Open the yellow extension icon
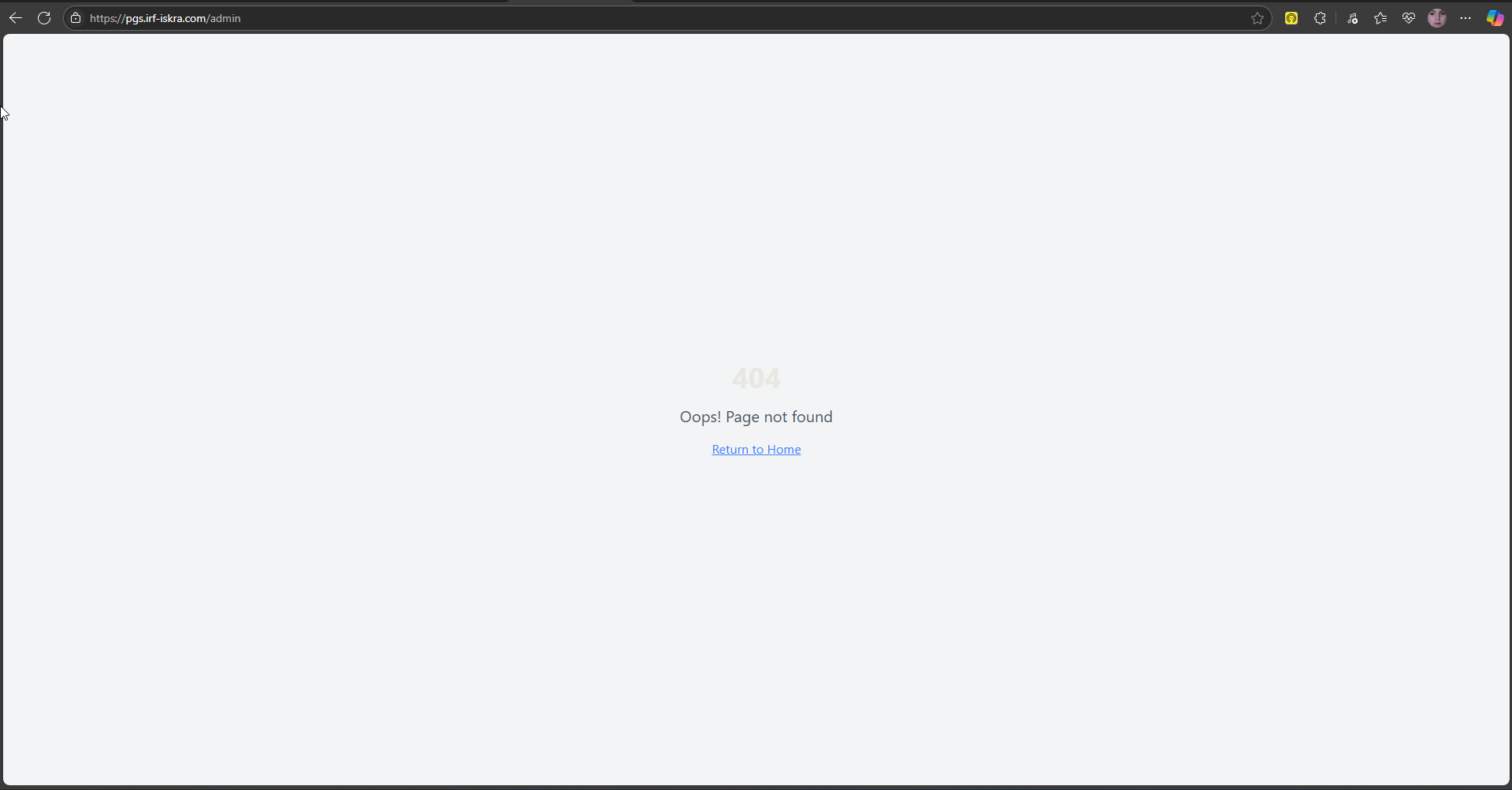 [1291, 18]
